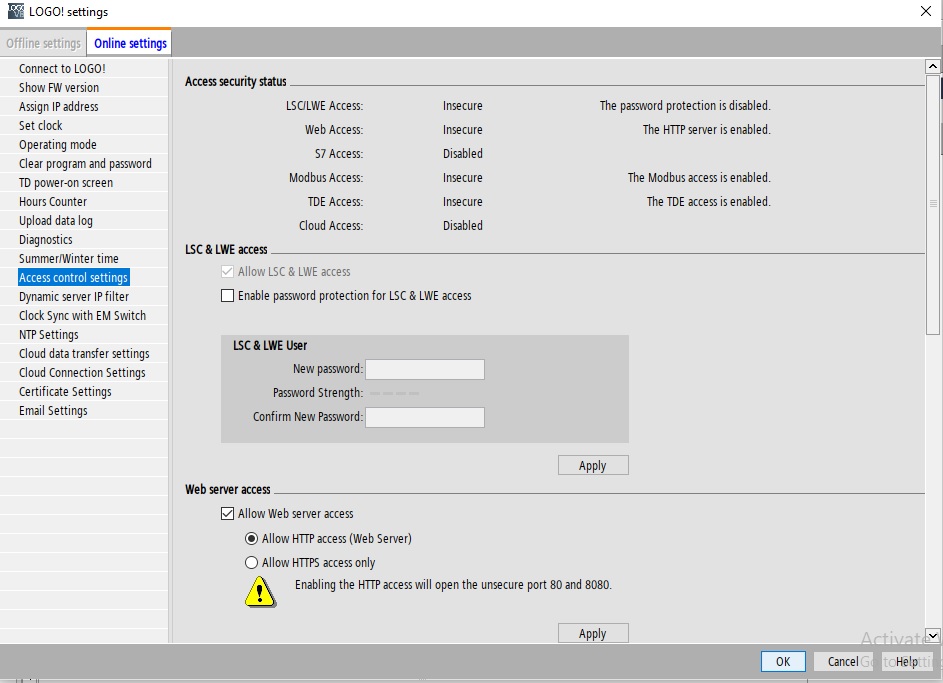The height and width of the screenshot is (683, 943).
Task: Open TD power-on screen settings
Action: pyautogui.click(x=66, y=183)
